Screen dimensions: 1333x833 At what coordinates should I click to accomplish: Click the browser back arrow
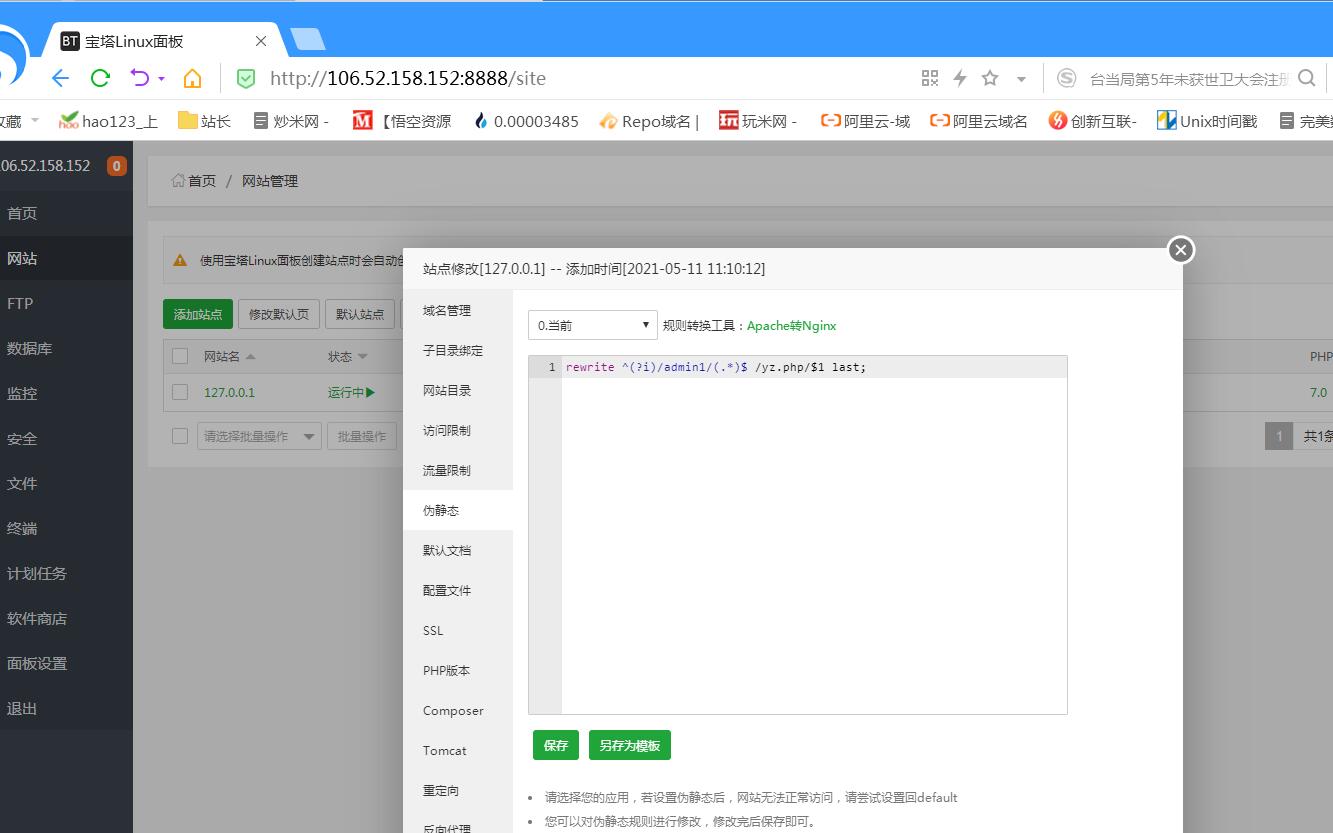coord(60,78)
